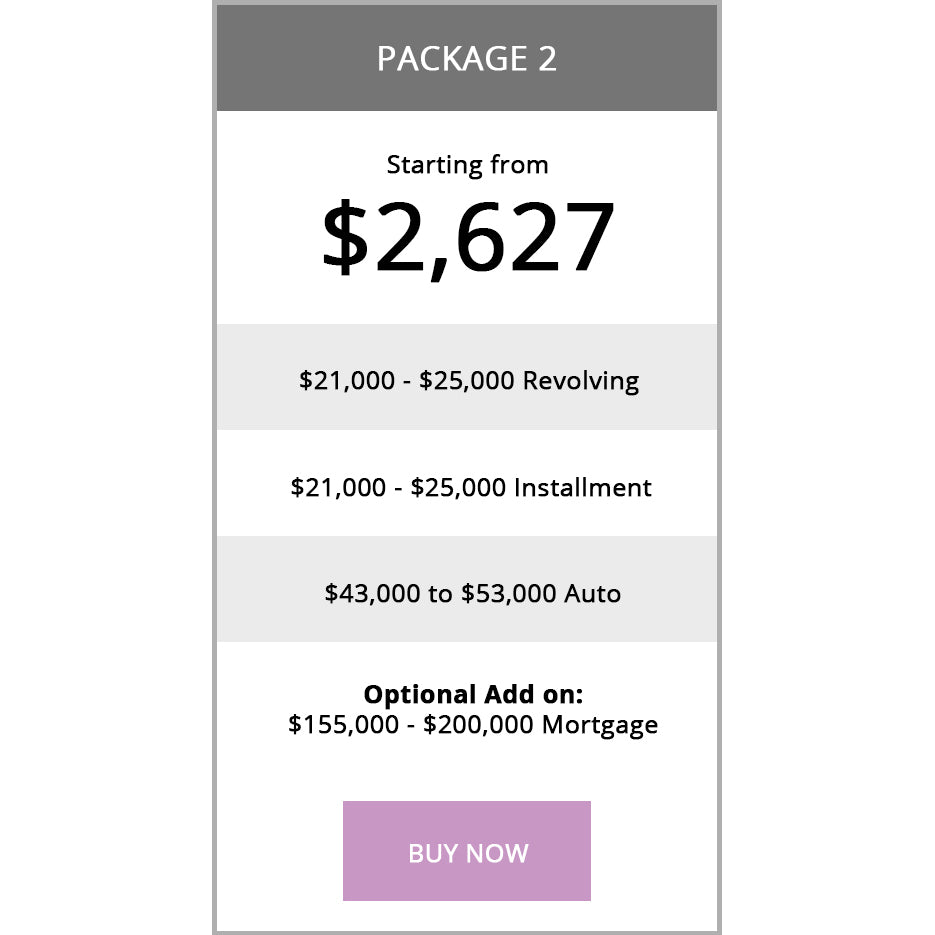Select the '$21,000 - $25,000 Revolving' row

tap(467, 379)
